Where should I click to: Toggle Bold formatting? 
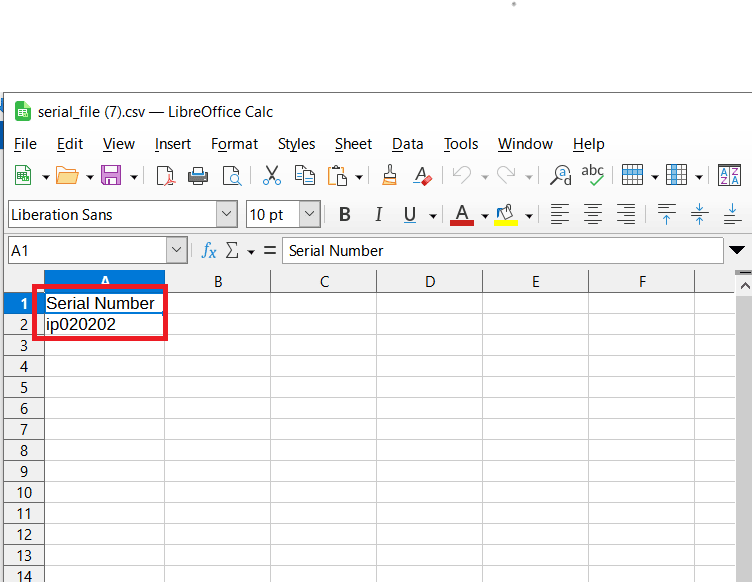344,214
